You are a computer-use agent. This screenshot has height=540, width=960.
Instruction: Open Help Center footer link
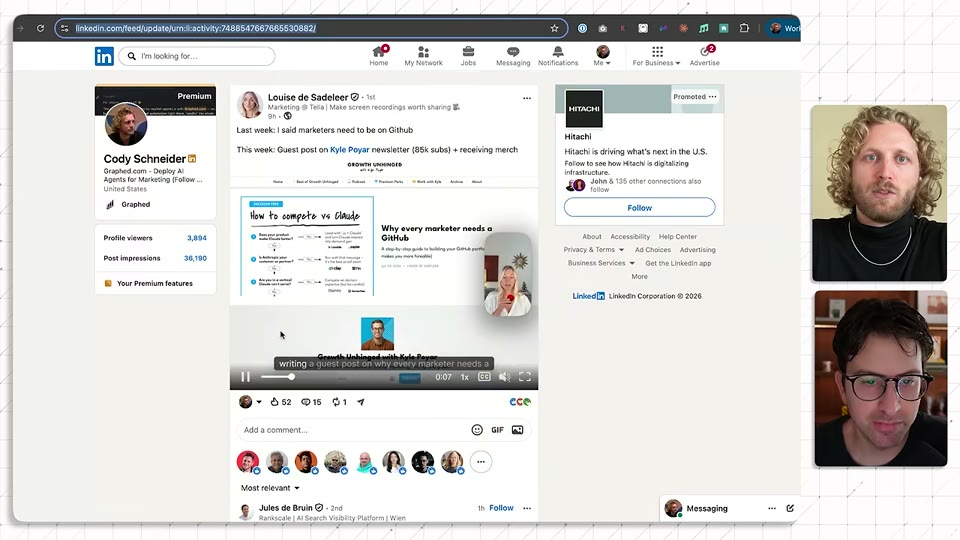pos(678,237)
